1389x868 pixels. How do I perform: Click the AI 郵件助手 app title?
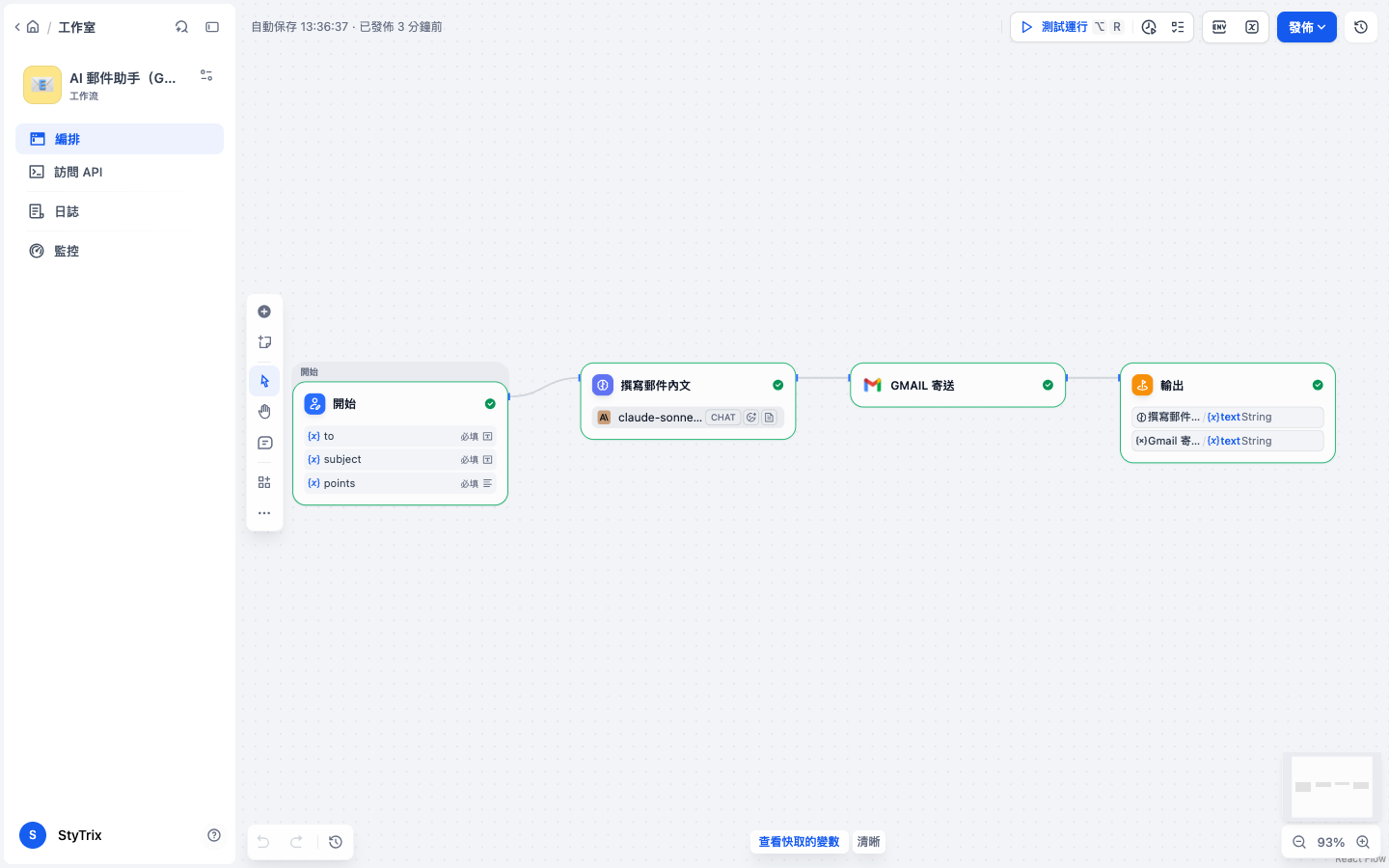pyautogui.click(x=123, y=78)
